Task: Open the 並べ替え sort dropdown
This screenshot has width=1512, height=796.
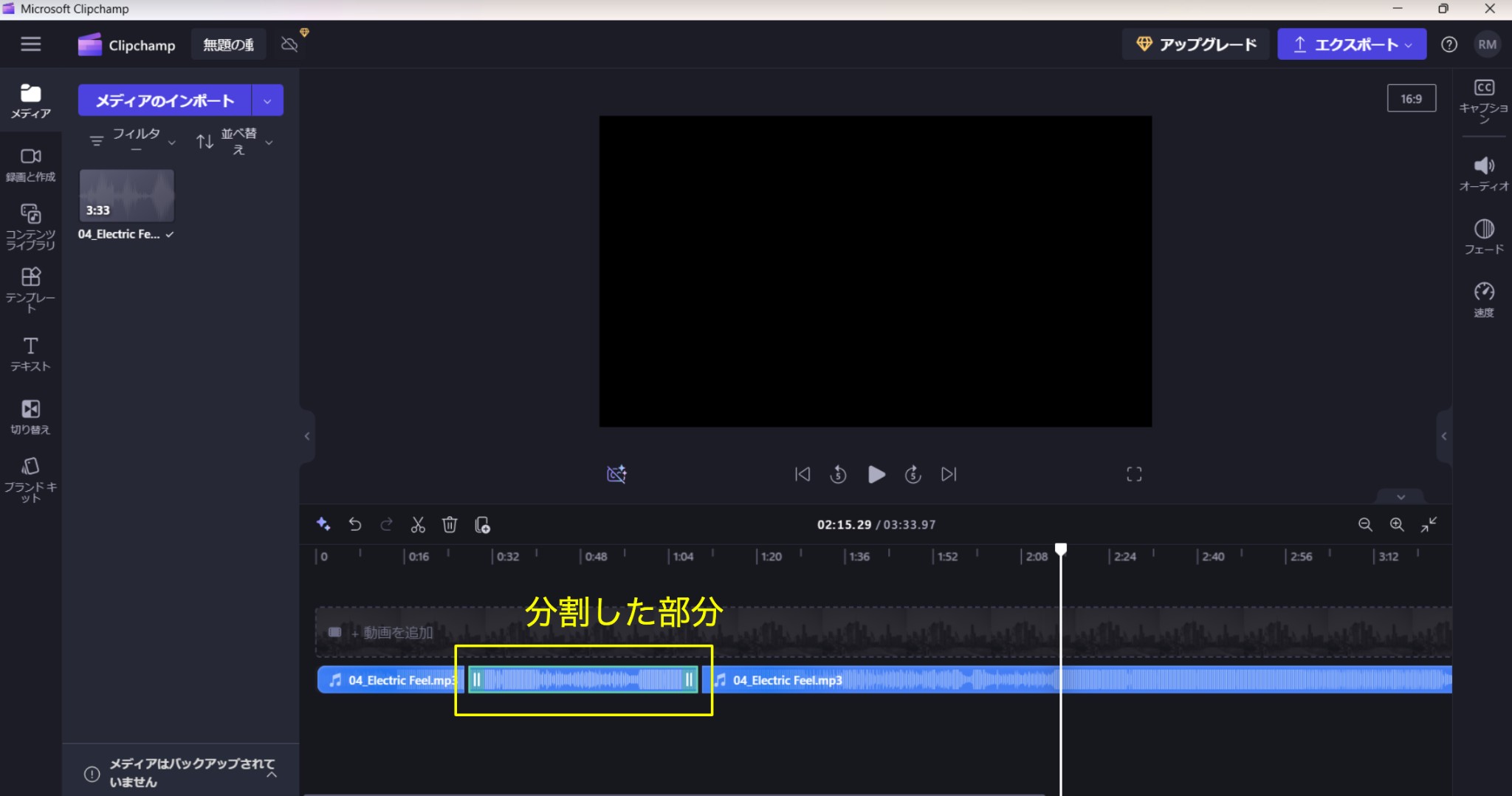Action: coord(235,140)
